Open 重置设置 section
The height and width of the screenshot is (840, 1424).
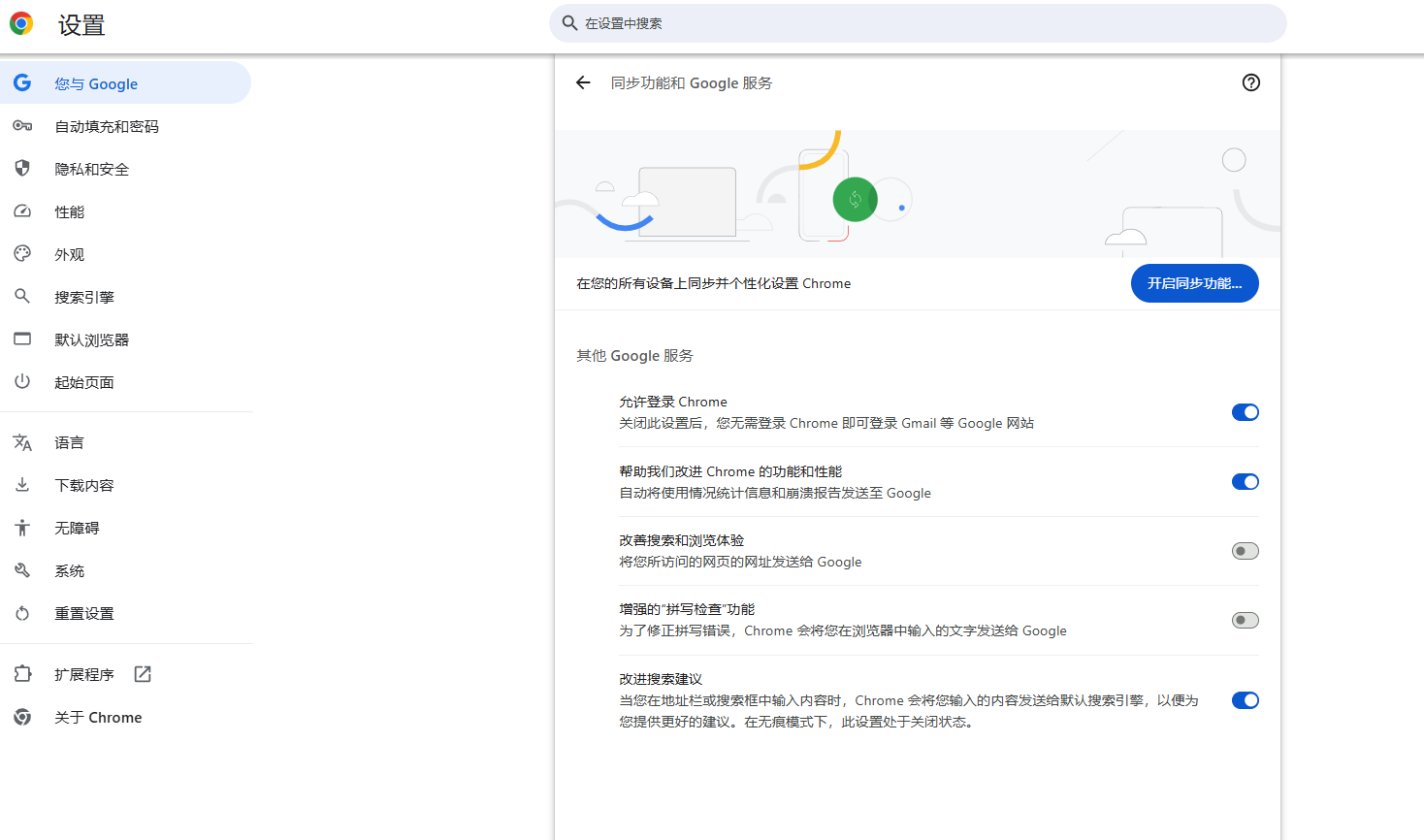tap(125, 613)
